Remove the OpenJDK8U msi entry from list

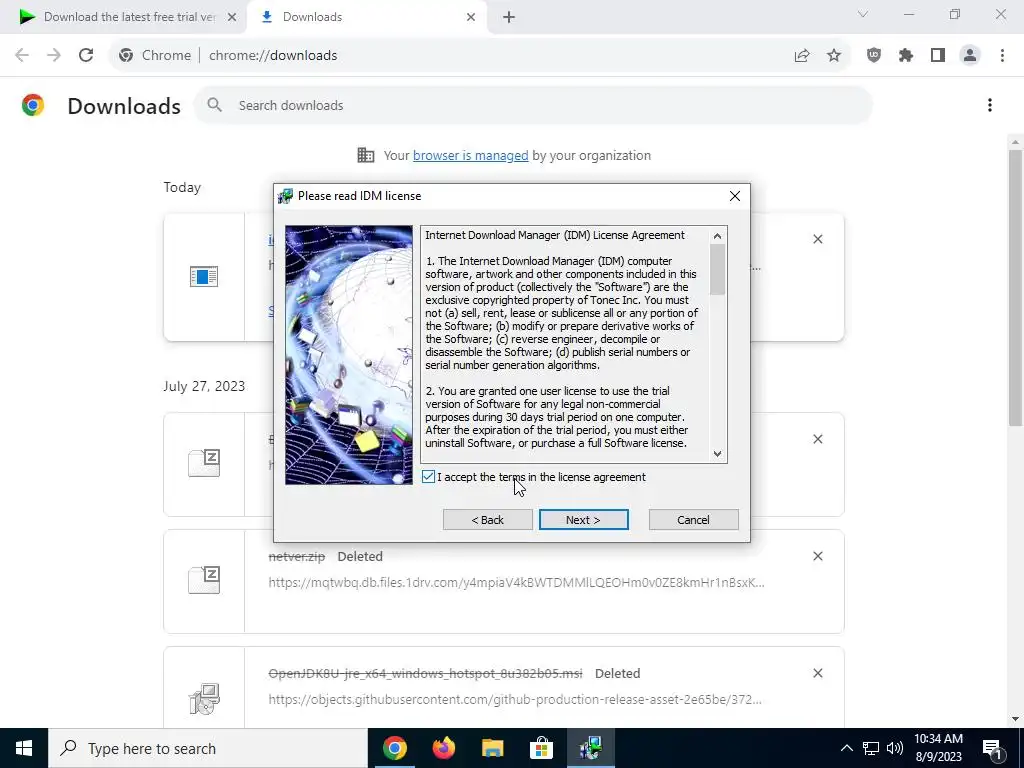tap(818, 673)
